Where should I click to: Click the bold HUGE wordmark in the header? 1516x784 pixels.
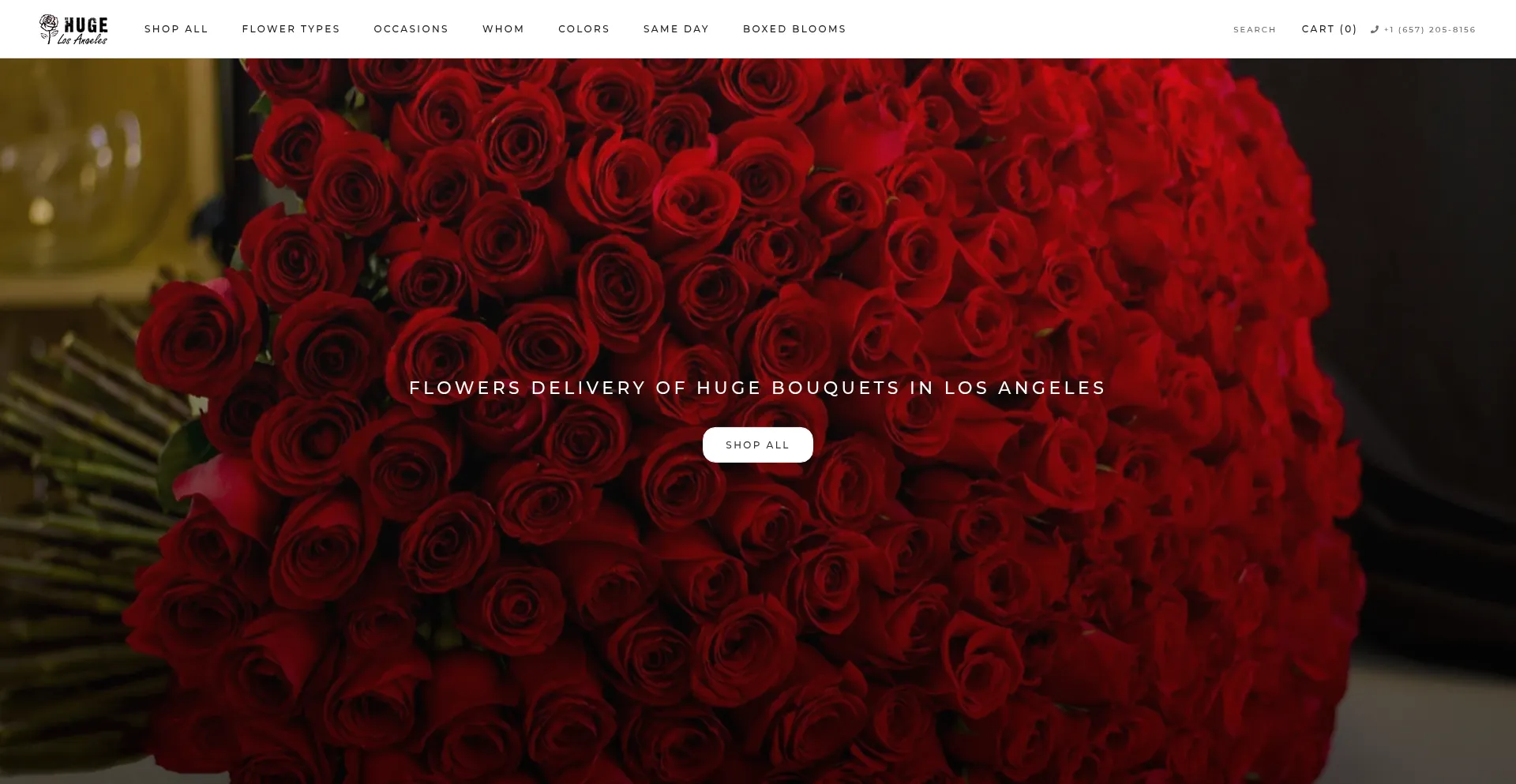pyautogui.click(x=85, y=24)
